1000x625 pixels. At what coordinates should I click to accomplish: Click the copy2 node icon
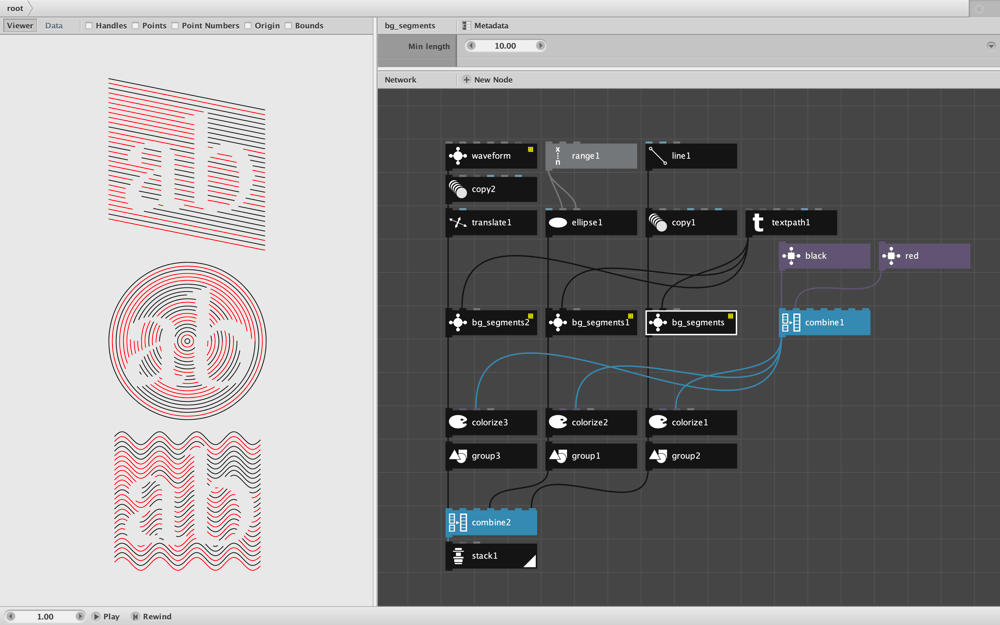click(457, 189)
